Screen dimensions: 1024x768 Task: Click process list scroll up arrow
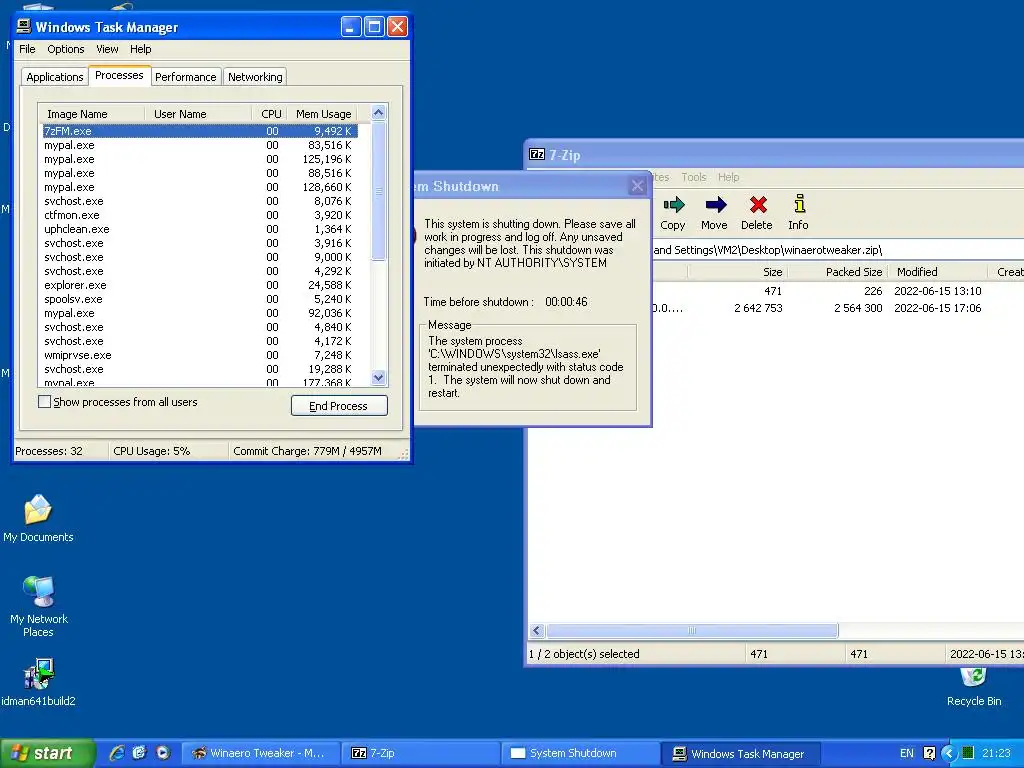tap(379, 113)
